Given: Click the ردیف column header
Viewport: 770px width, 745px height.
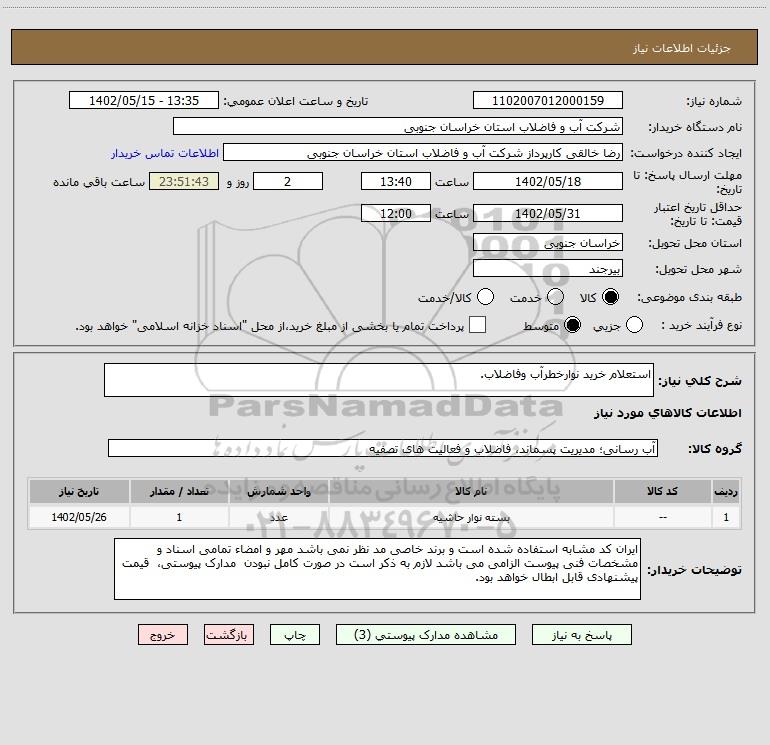Looking at the screenshot, I should (x=726, y=491).
